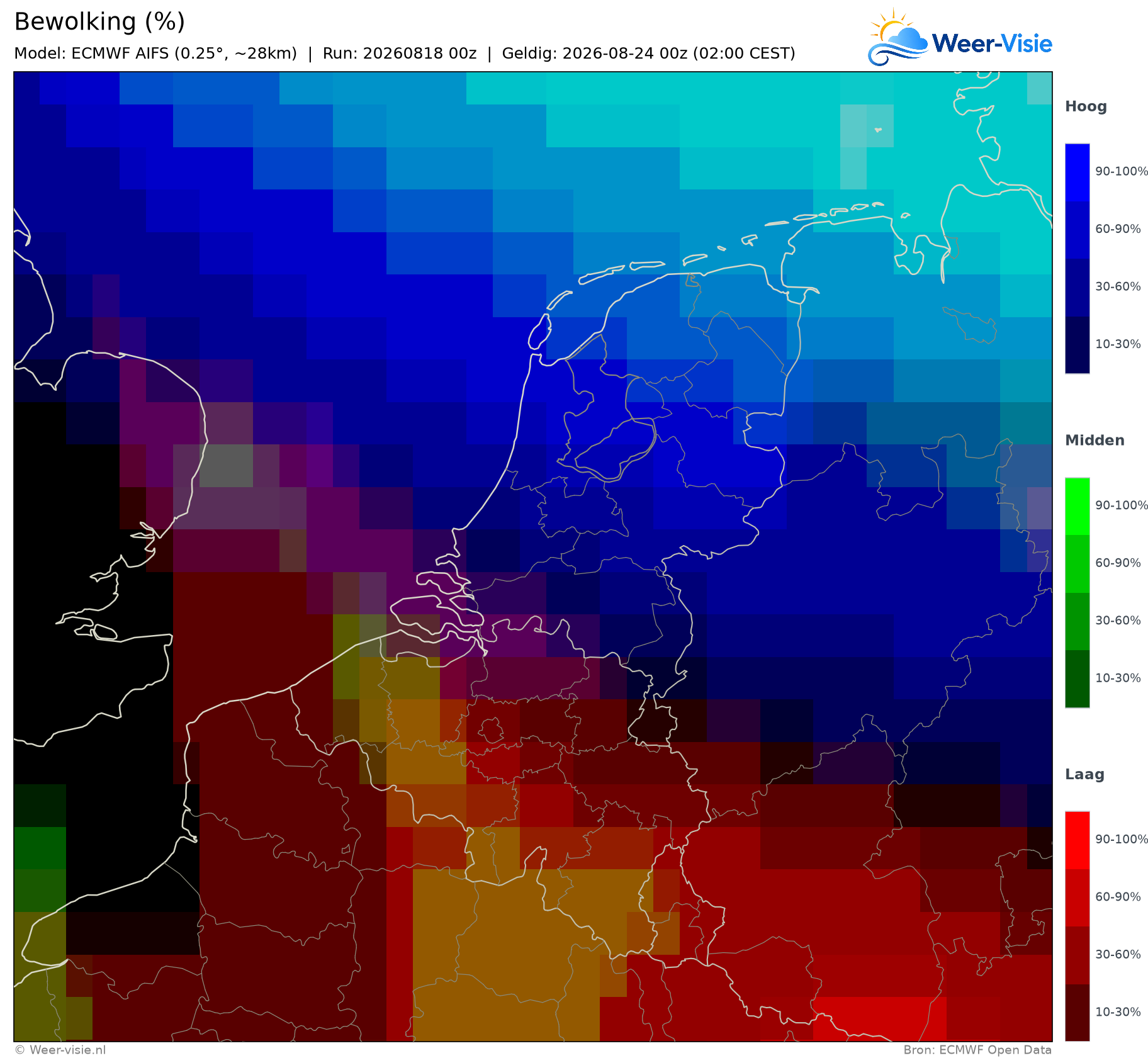The height and width of the screenshot is (1058, 1148).
Task: Click the Midden legend heading
Action: 1095,441
